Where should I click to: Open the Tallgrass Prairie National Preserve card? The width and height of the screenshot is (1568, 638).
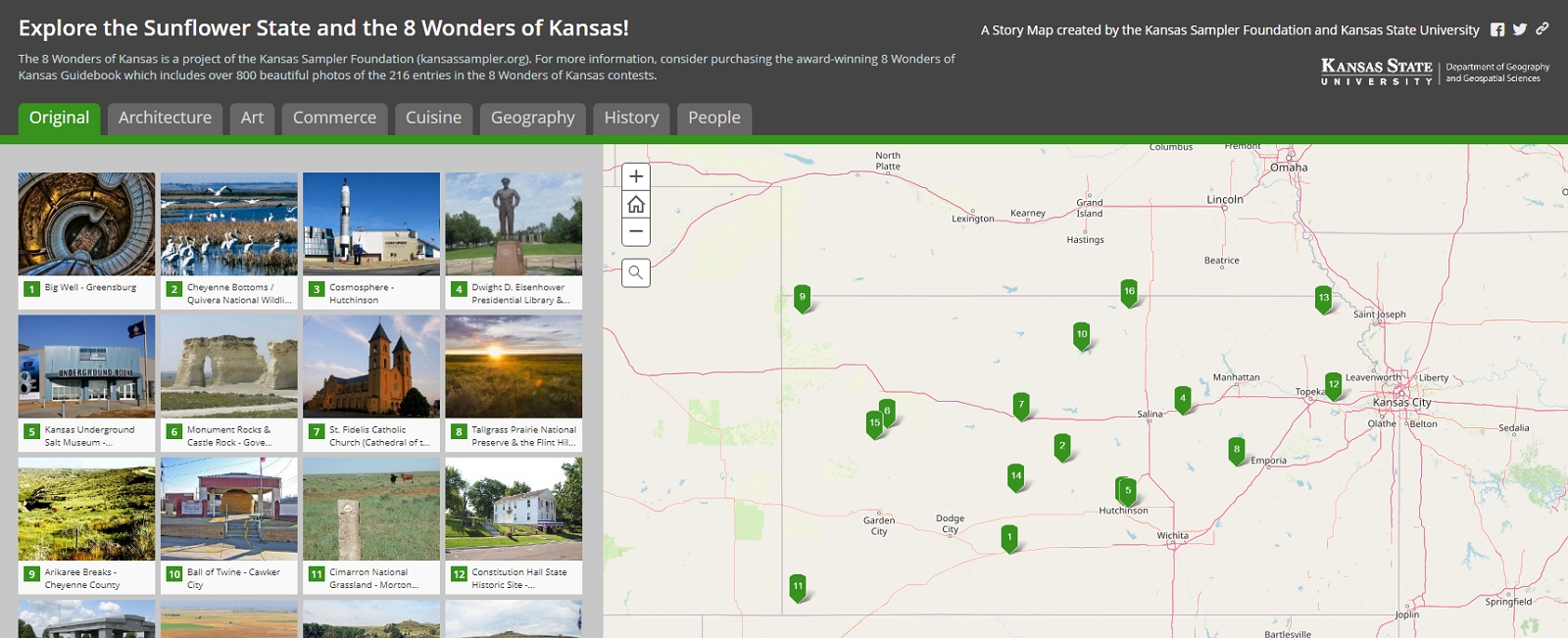point(514,383)
